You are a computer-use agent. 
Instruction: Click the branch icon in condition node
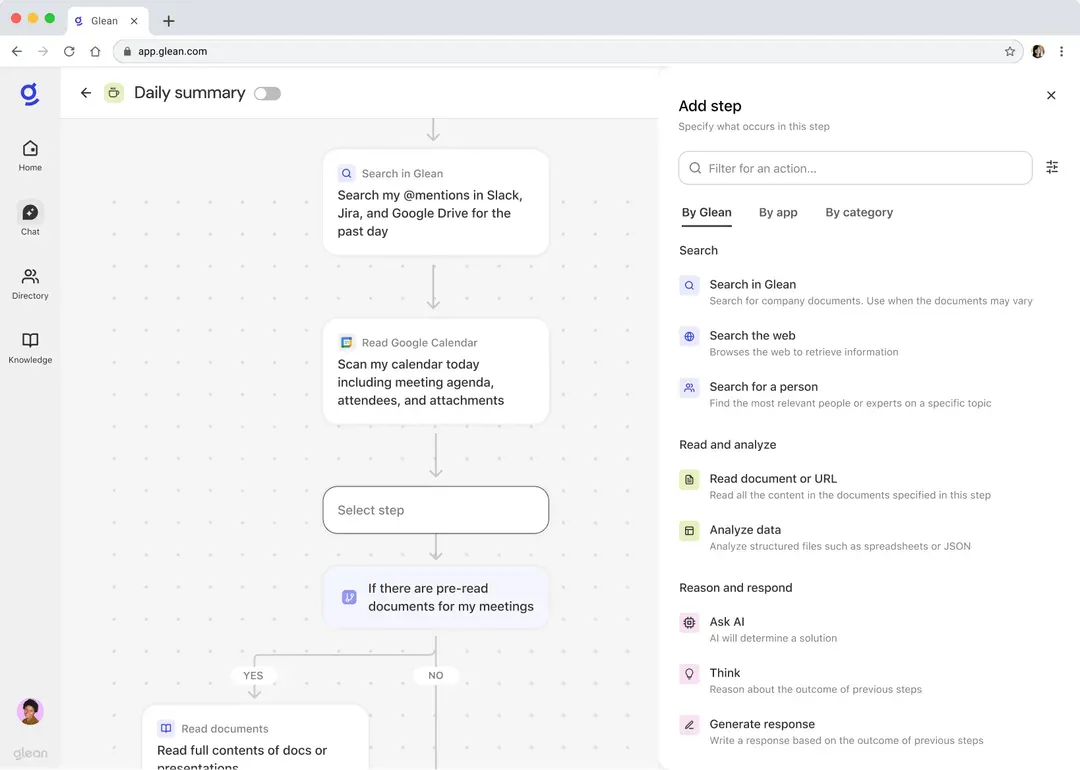click(349, 597)
